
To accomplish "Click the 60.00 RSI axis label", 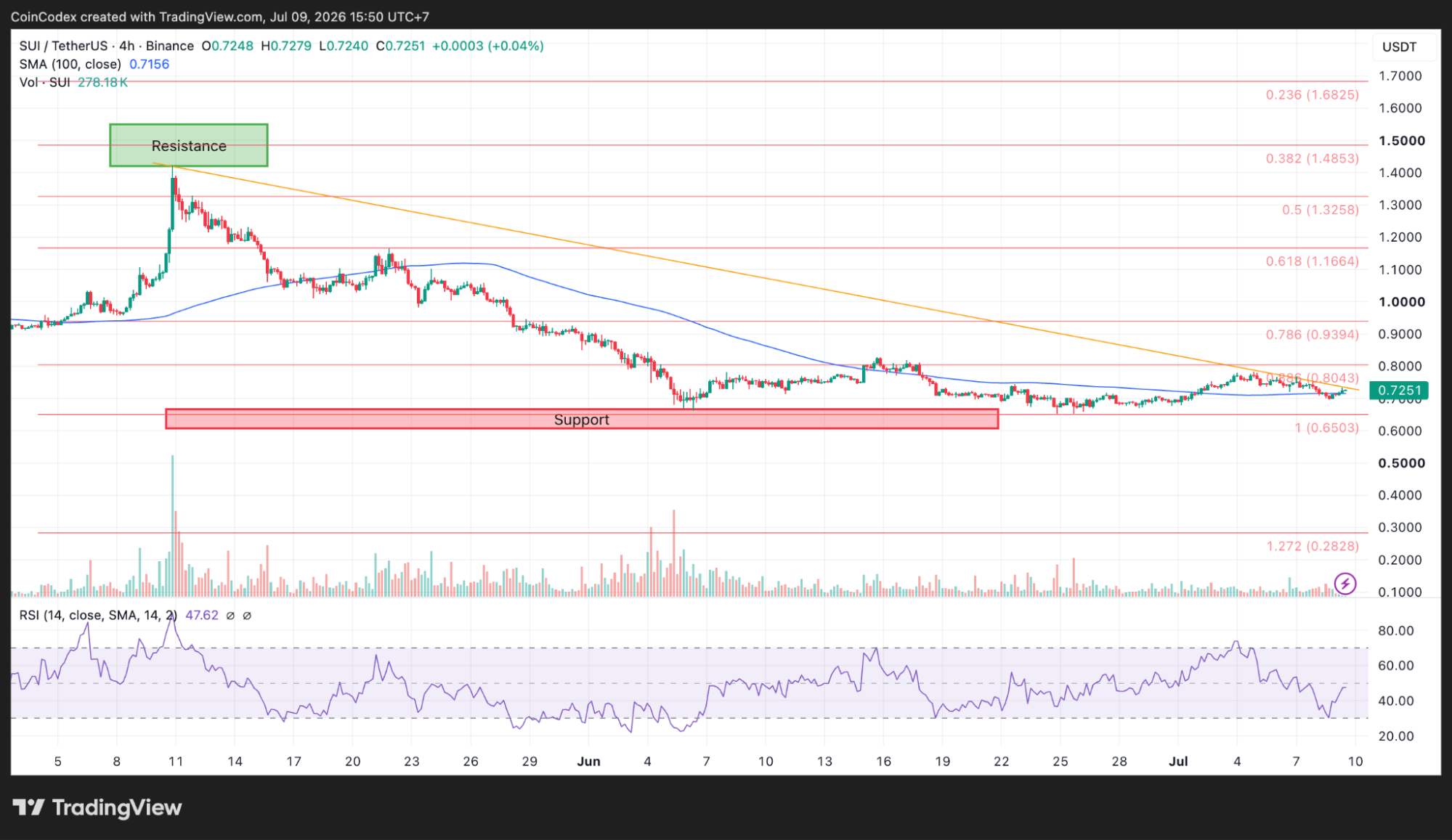I will click(x=1396, y=666).
